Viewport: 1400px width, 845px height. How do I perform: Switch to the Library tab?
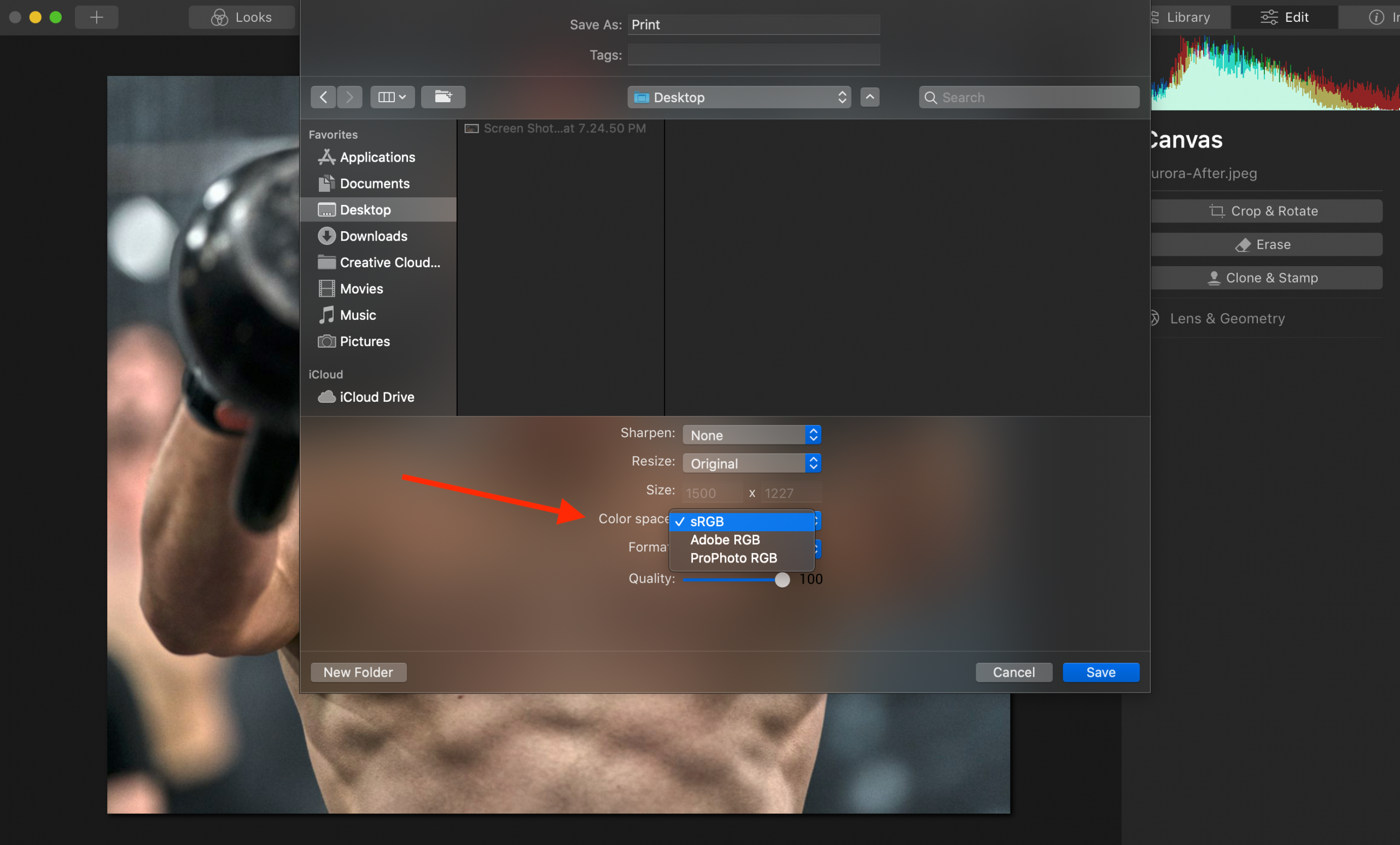[x=1187, y=17]
